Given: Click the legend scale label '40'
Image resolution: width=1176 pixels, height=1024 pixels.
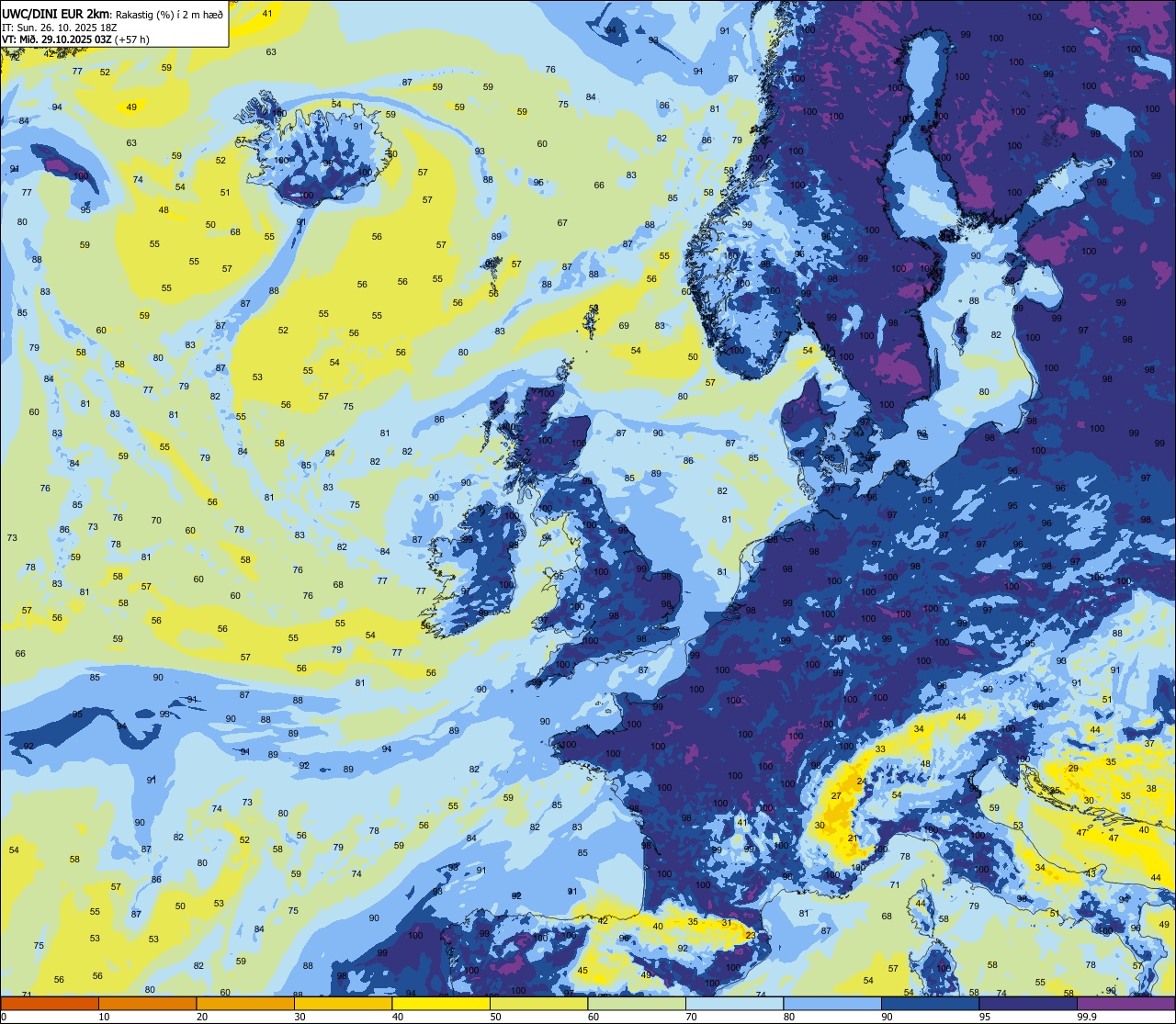Looking at the screenshot, I should click(x=398, y=1017).
